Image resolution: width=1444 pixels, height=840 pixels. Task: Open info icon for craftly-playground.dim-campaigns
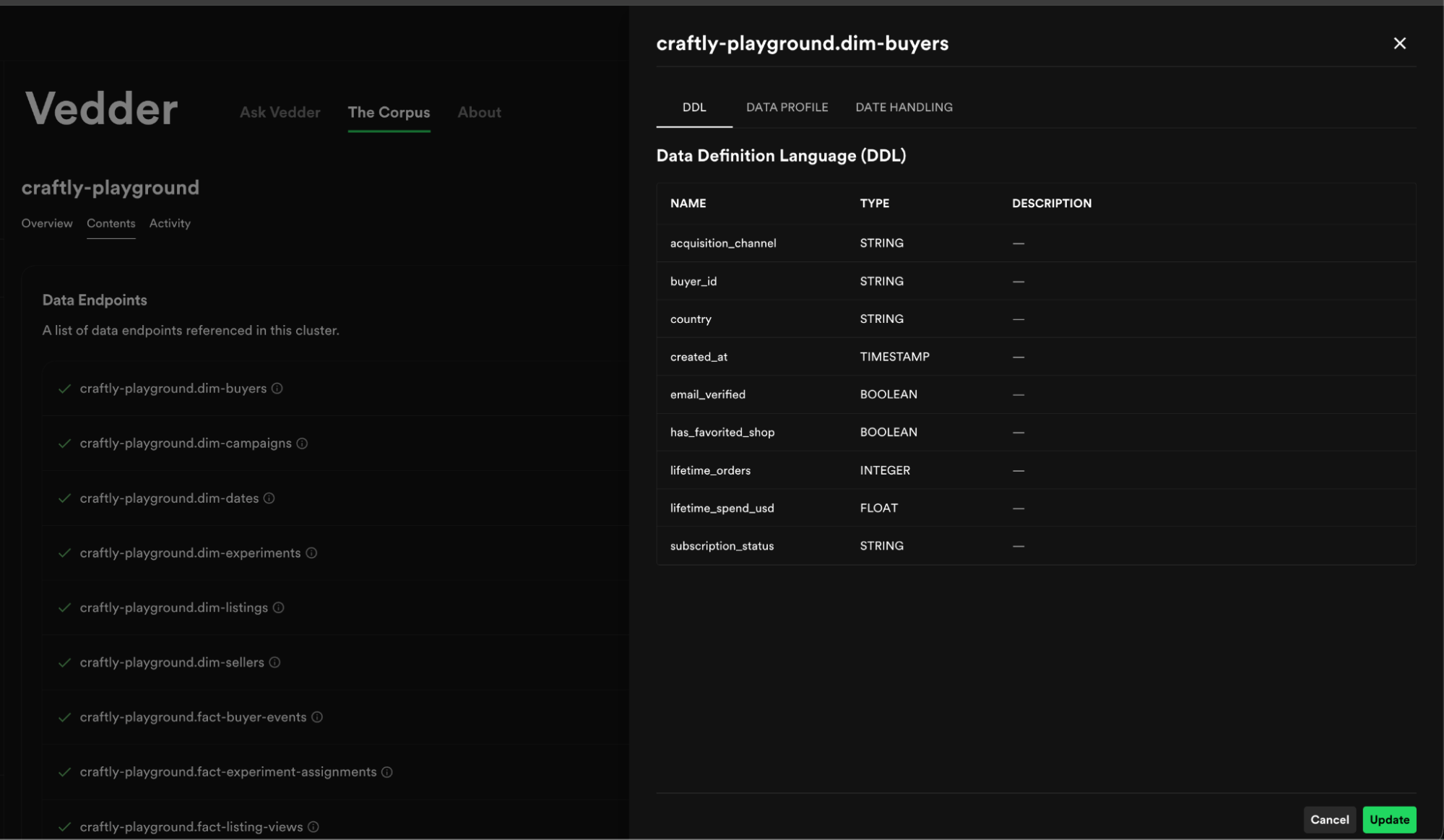click(x=302, y=443)
